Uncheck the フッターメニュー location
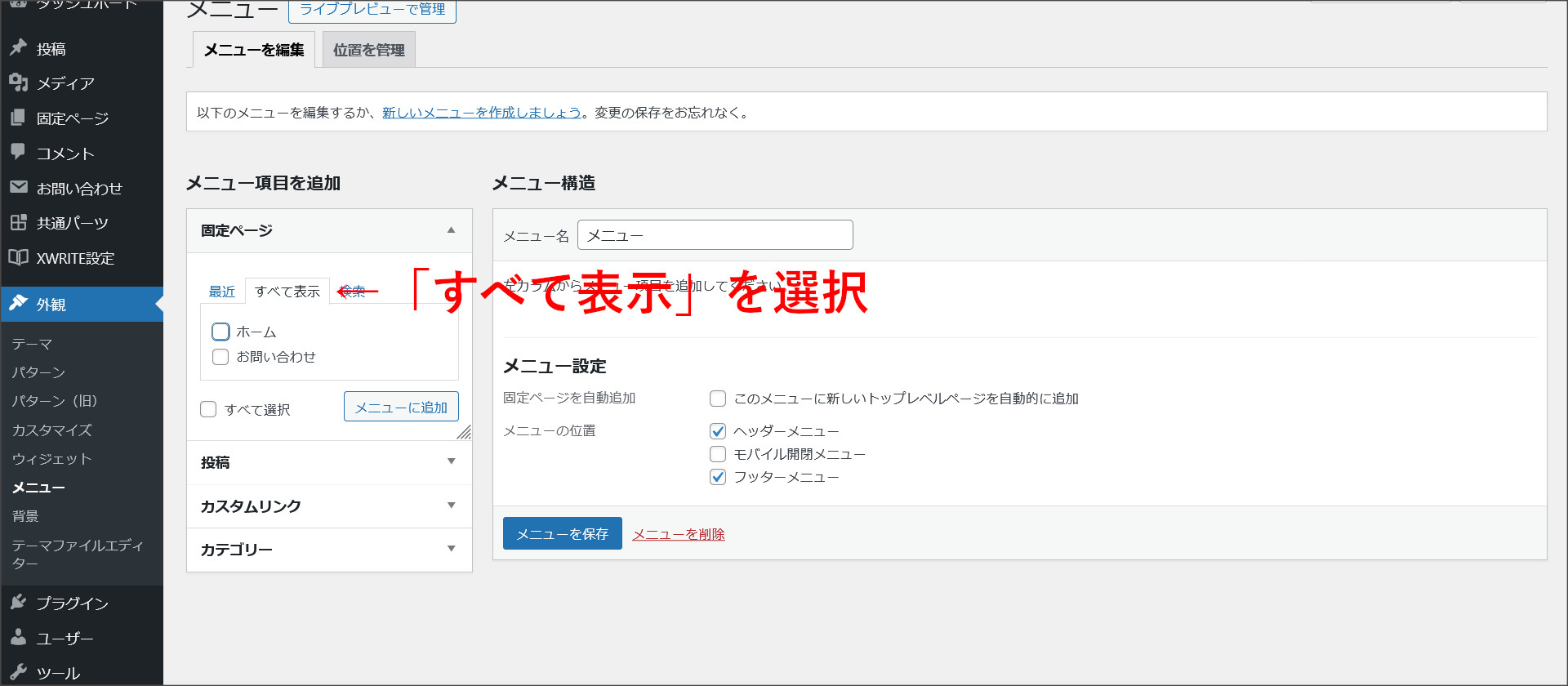 [x=718, y=477]
